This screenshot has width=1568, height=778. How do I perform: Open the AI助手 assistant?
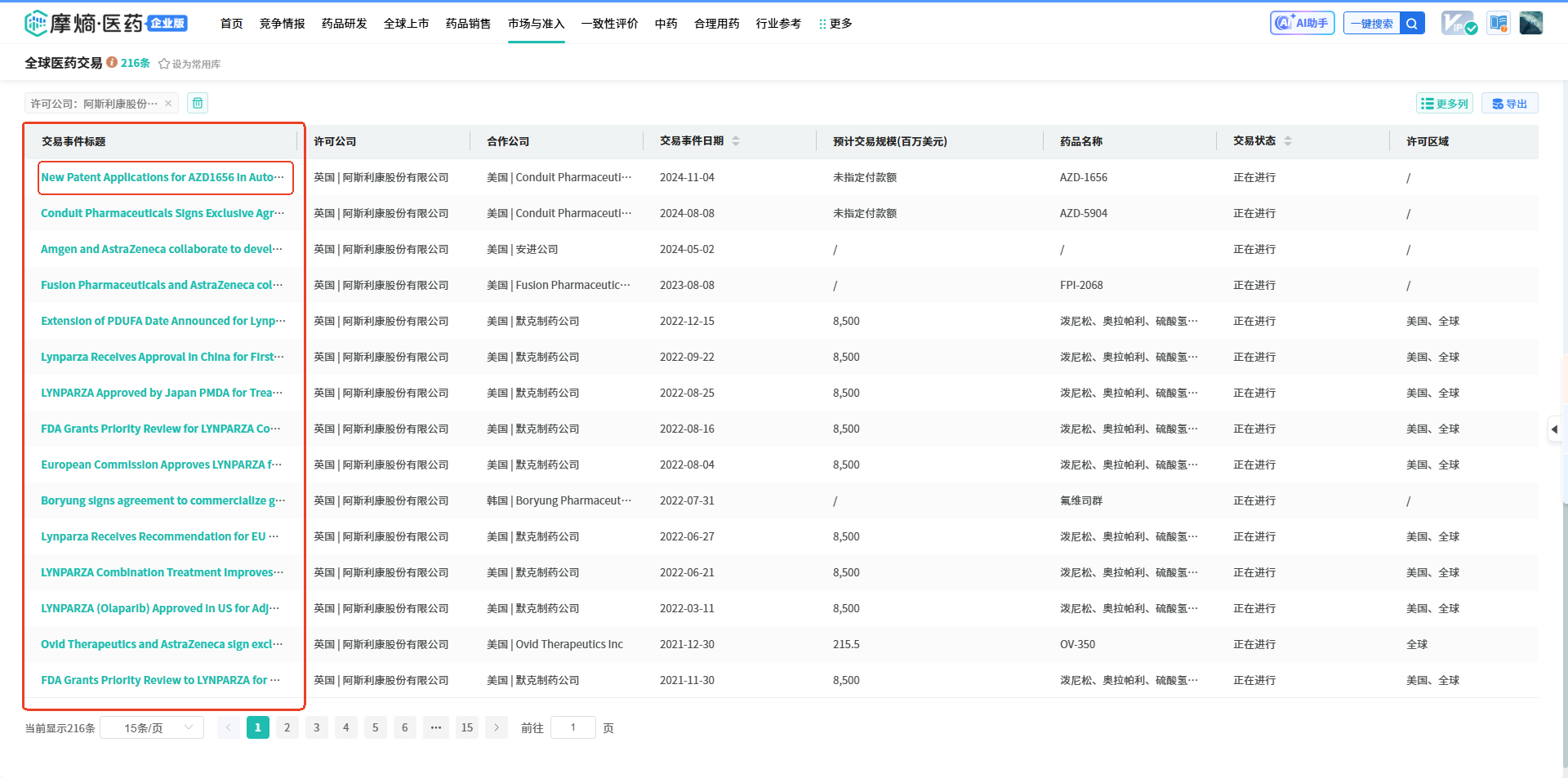coord(1302,23)
